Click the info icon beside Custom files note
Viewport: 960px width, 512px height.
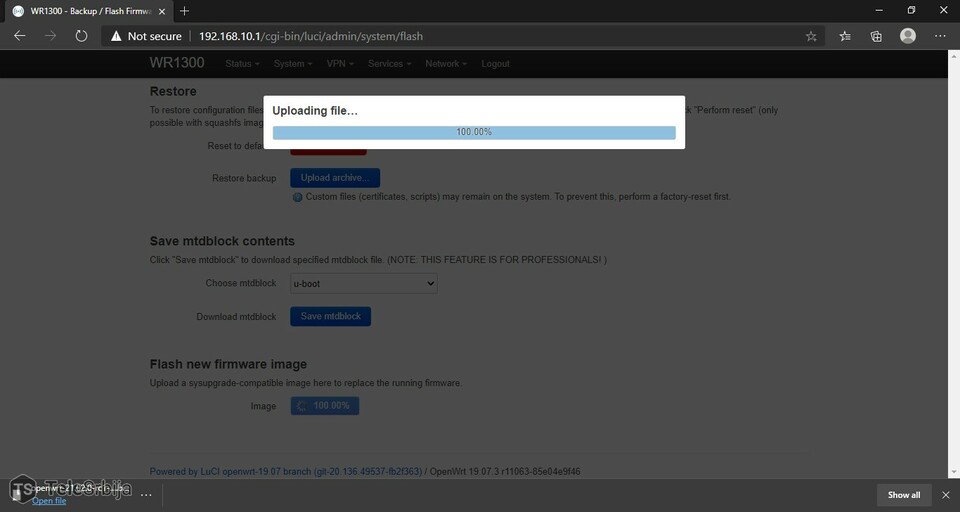(298, 197)
